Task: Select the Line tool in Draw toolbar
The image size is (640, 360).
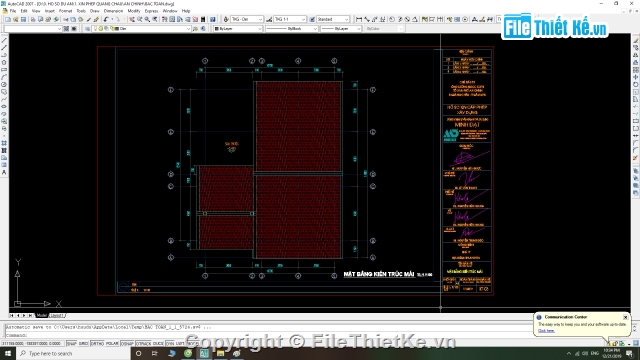Action: [x=4, y=40]
